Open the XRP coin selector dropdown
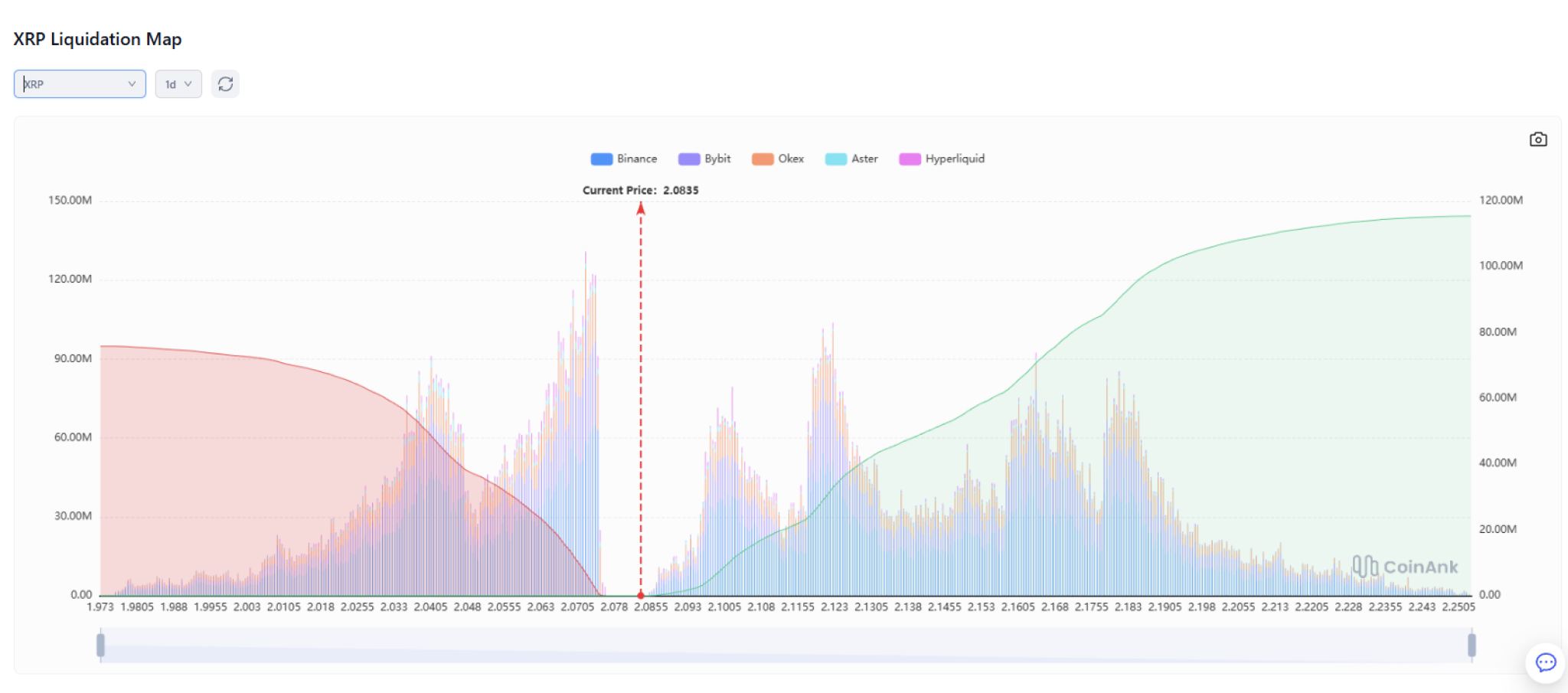This screenshot has height=693, width=1568. tap(80, 84)
